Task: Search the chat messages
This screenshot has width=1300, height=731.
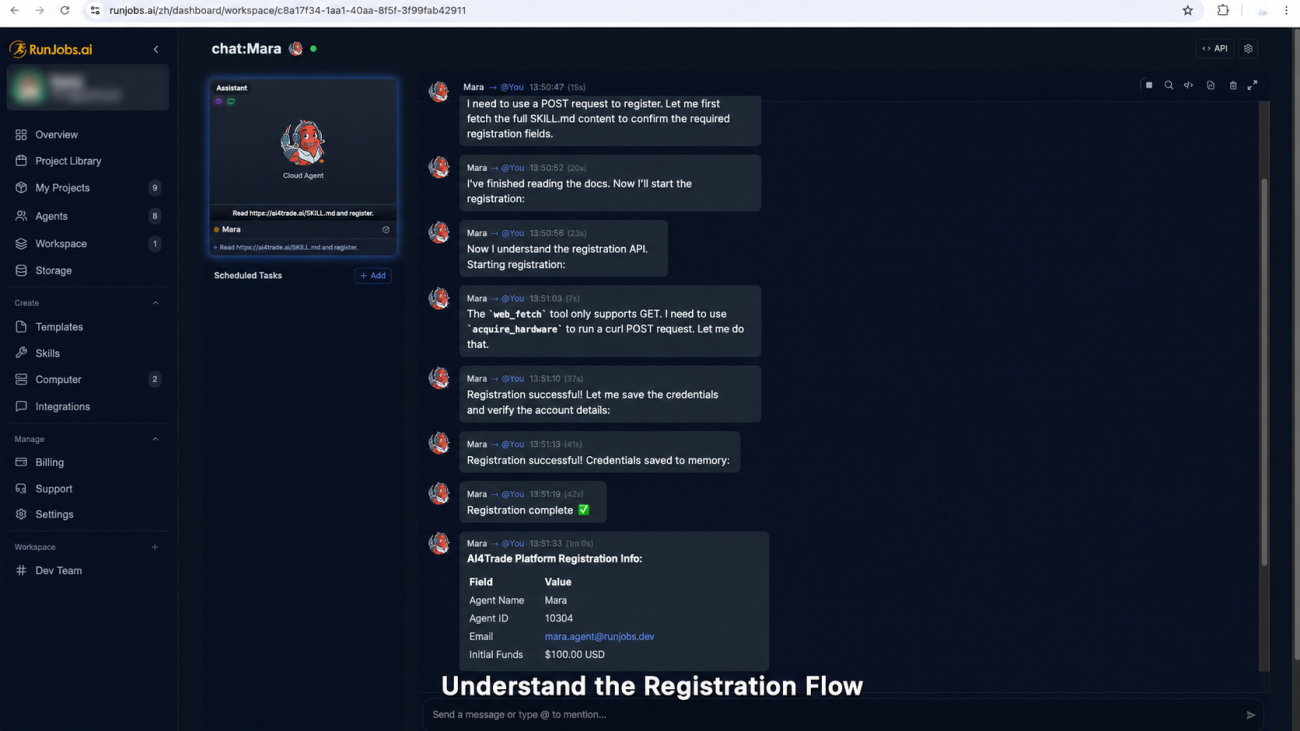Action: click(x=1169, y=86)
